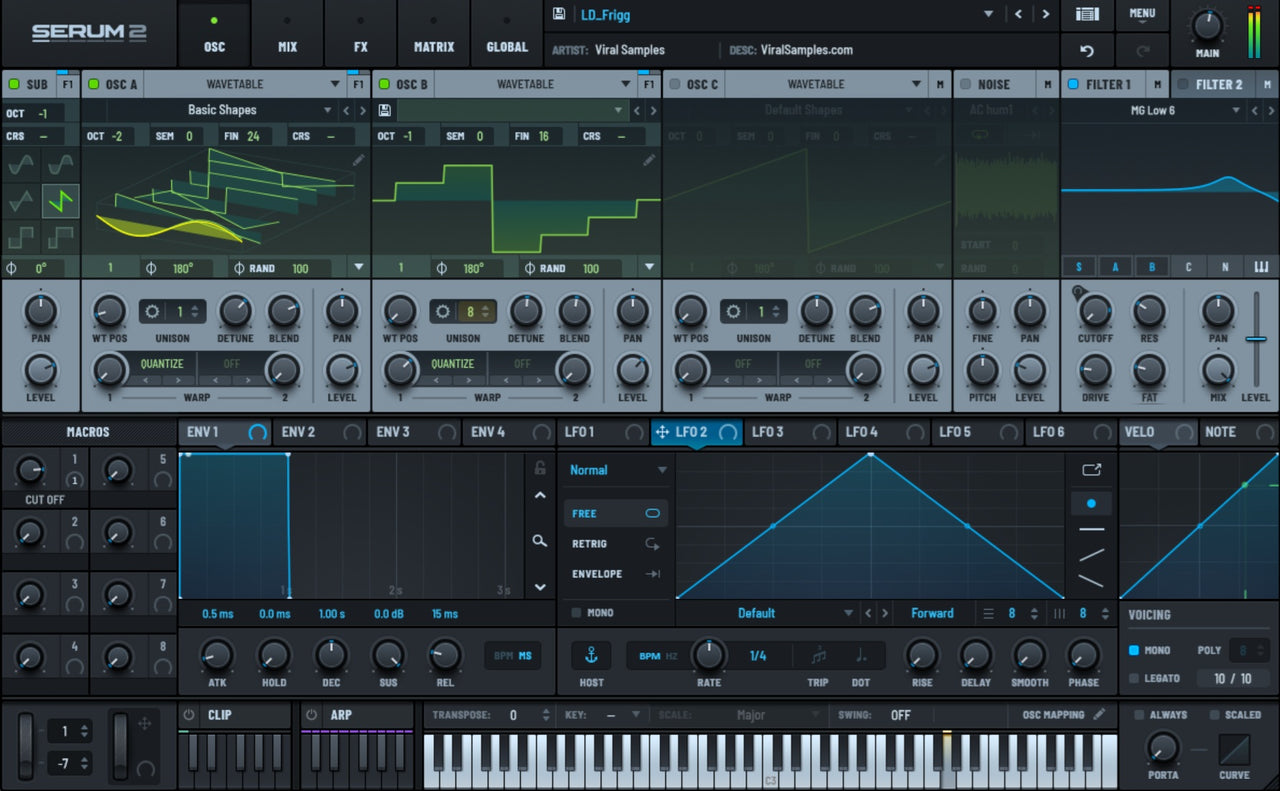Go to the next preset
This screenshot has height=791, width=1280.
1046,14
